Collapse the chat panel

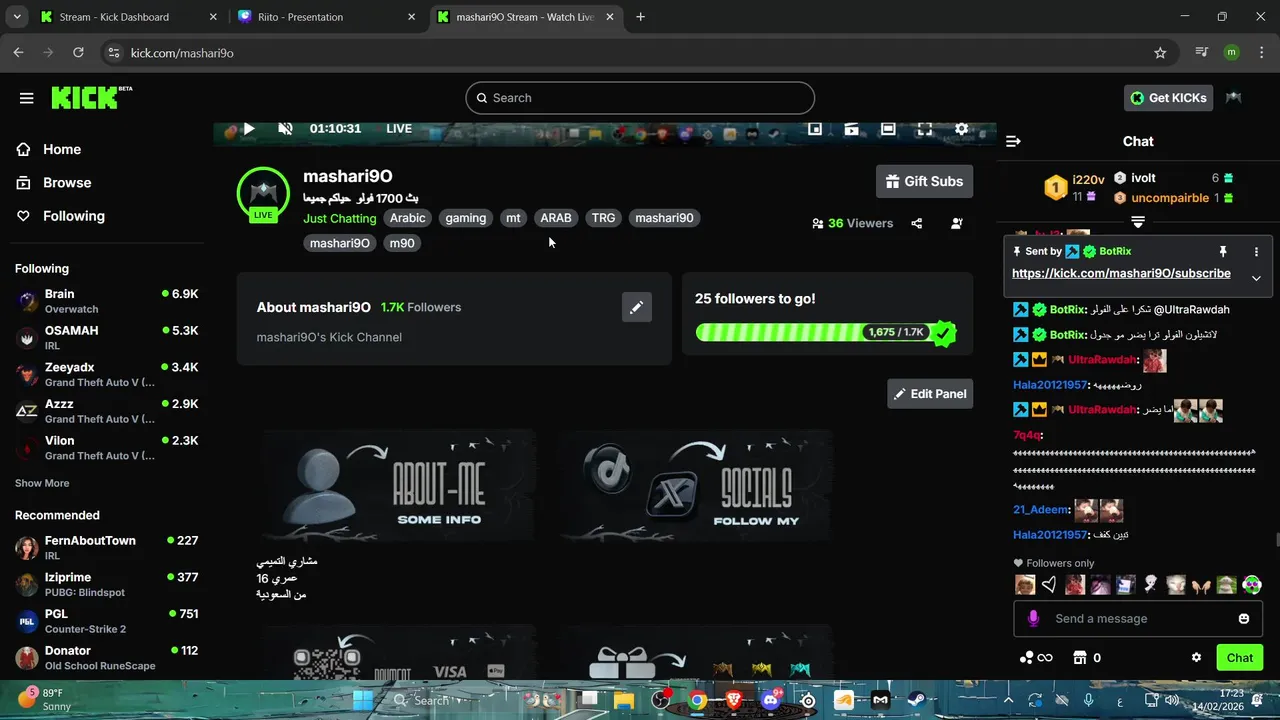pos(1013,141)
